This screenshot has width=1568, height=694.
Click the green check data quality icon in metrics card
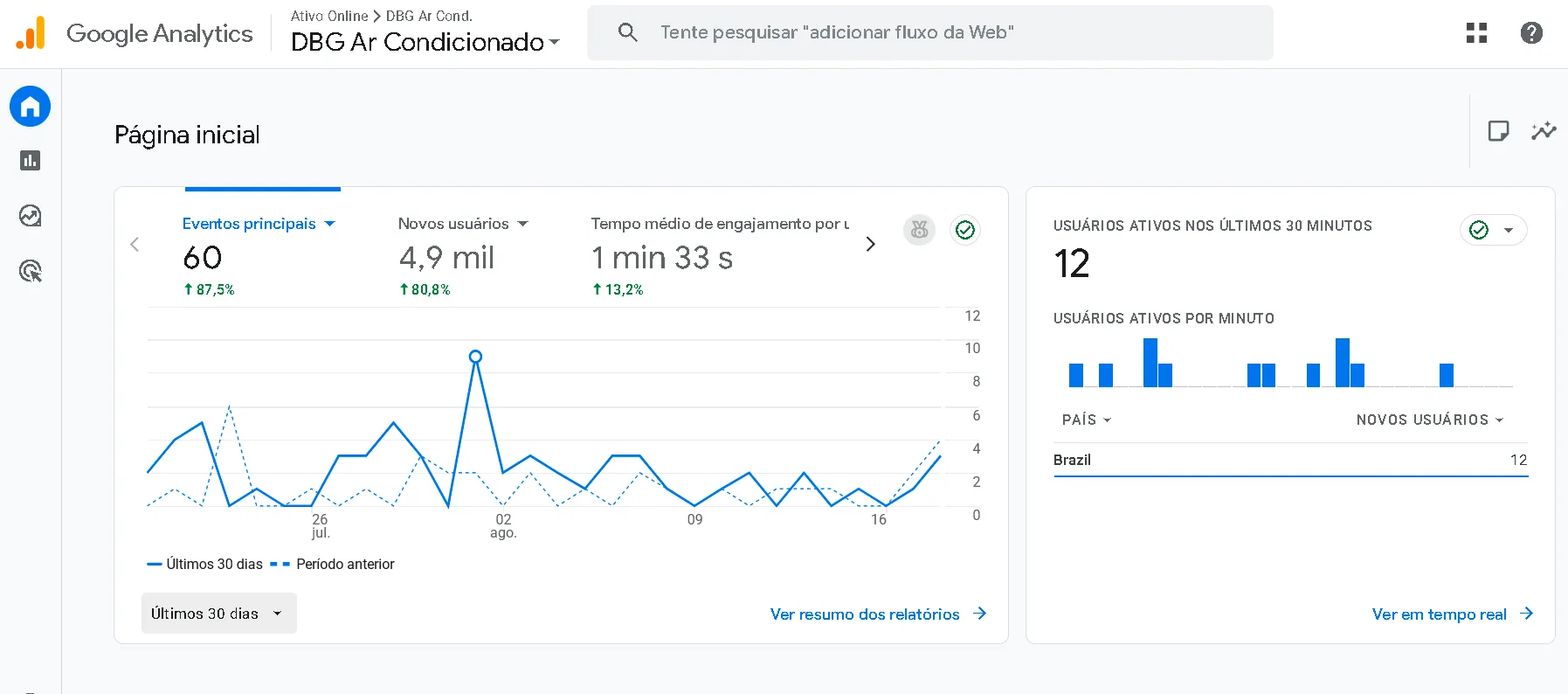pos(965,230)
